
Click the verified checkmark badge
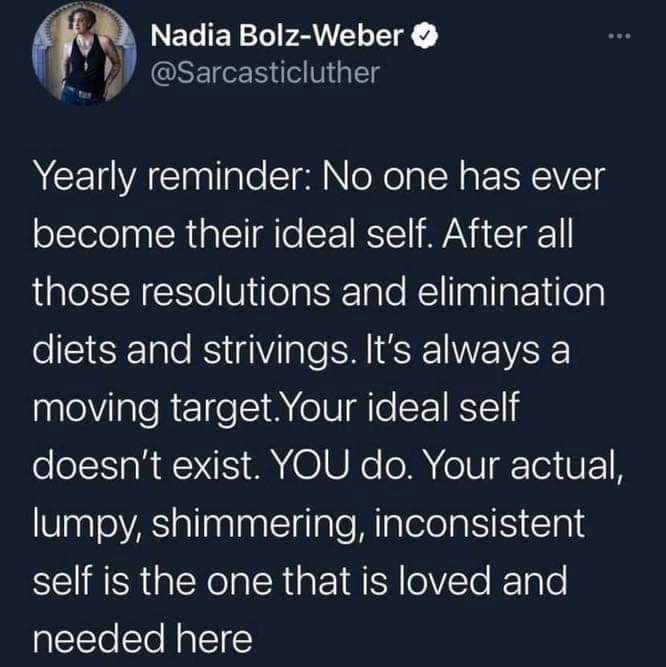(422, 38)
